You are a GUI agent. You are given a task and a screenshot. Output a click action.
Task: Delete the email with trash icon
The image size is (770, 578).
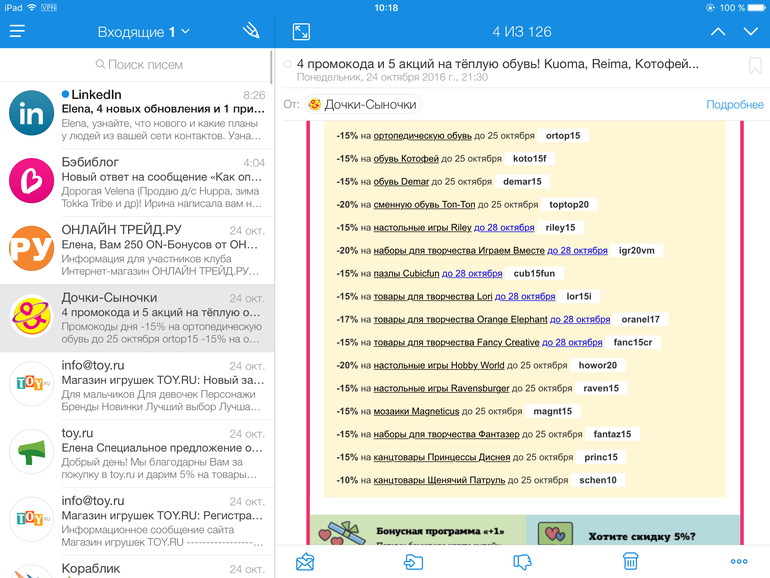coord(631,561)
